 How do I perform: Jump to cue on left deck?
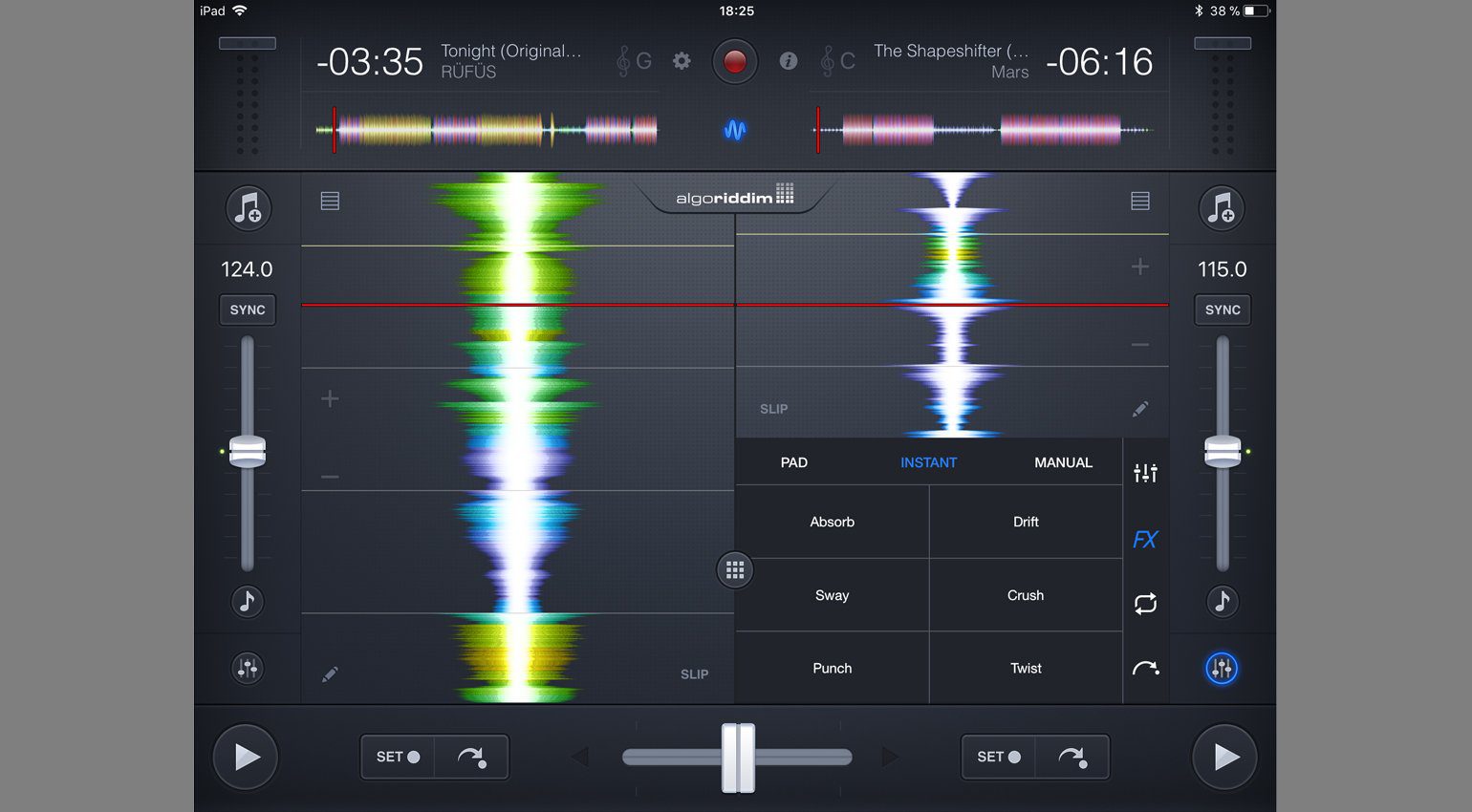471,757
